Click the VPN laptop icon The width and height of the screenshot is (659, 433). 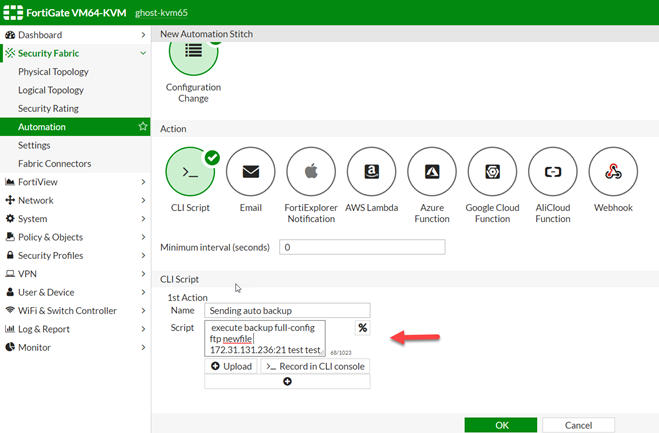point(10,274)
